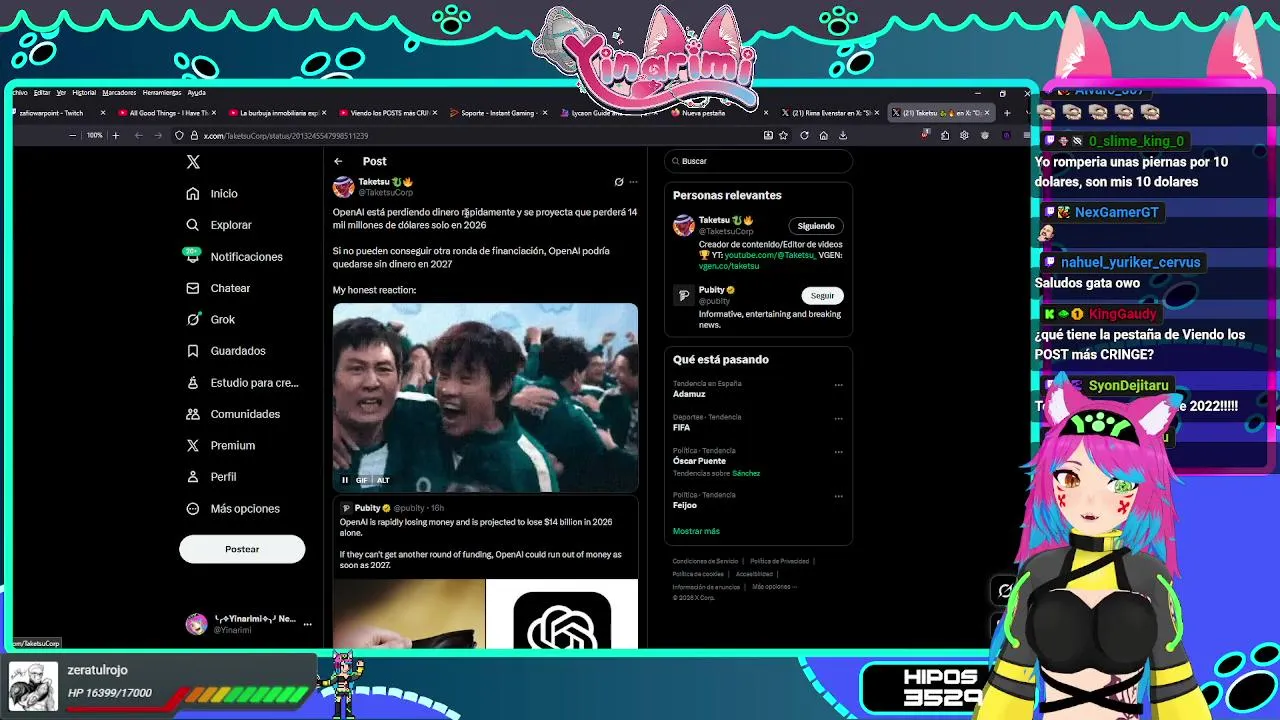Click the X logo in the sidebar
The width and height of the screenshot is (1280, 720).
coord(193,162)
